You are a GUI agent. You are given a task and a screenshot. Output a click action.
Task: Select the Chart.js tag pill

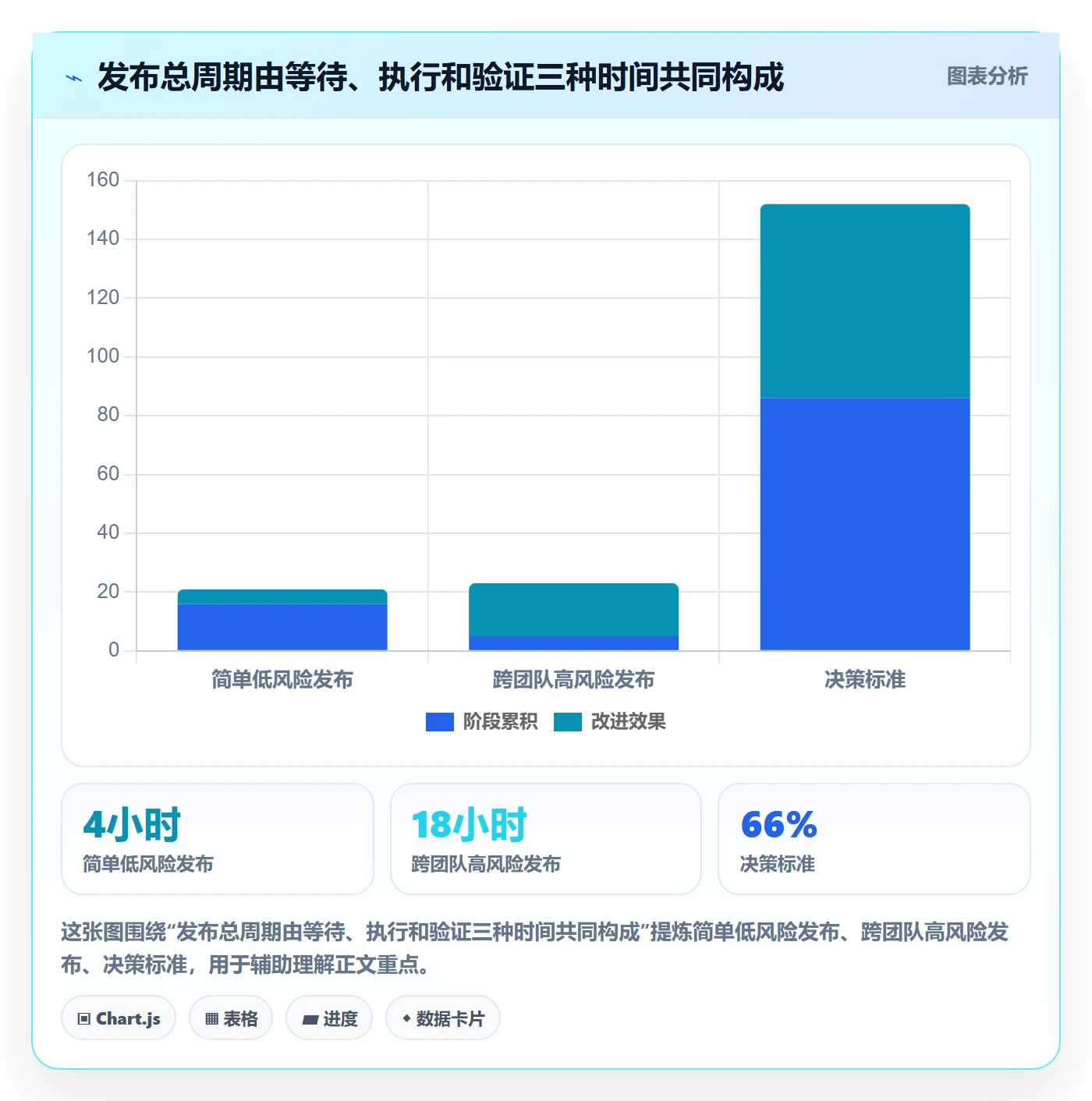119,1018
